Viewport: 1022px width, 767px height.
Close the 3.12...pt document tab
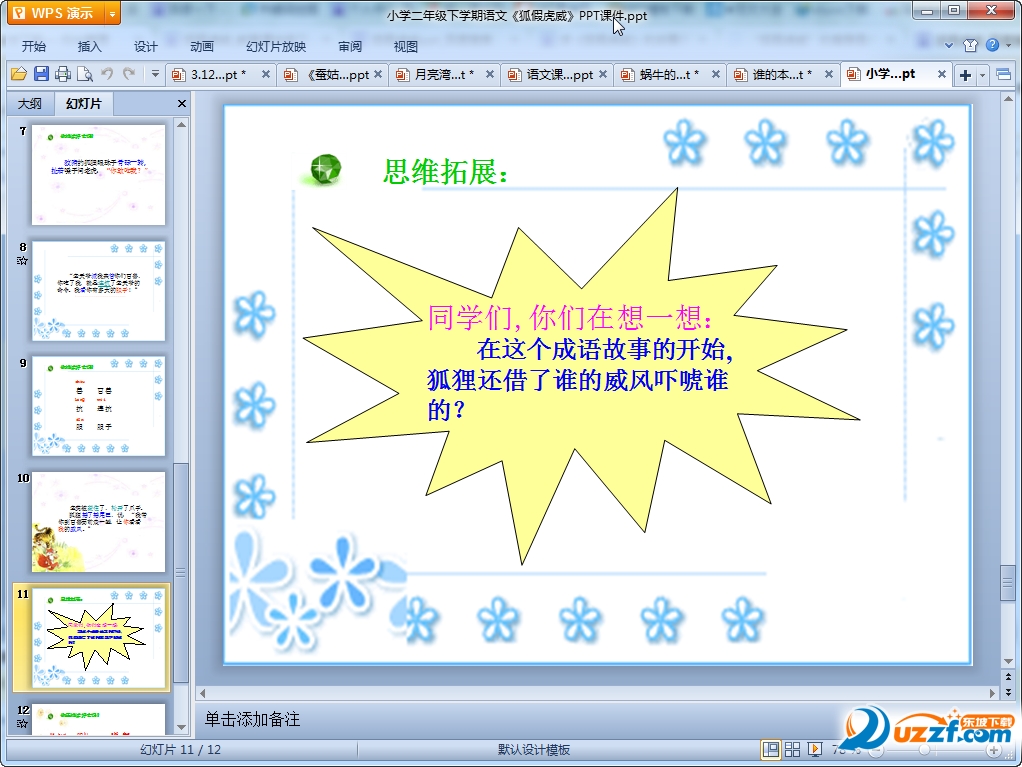pyautogui.click(x=266, y=74)
